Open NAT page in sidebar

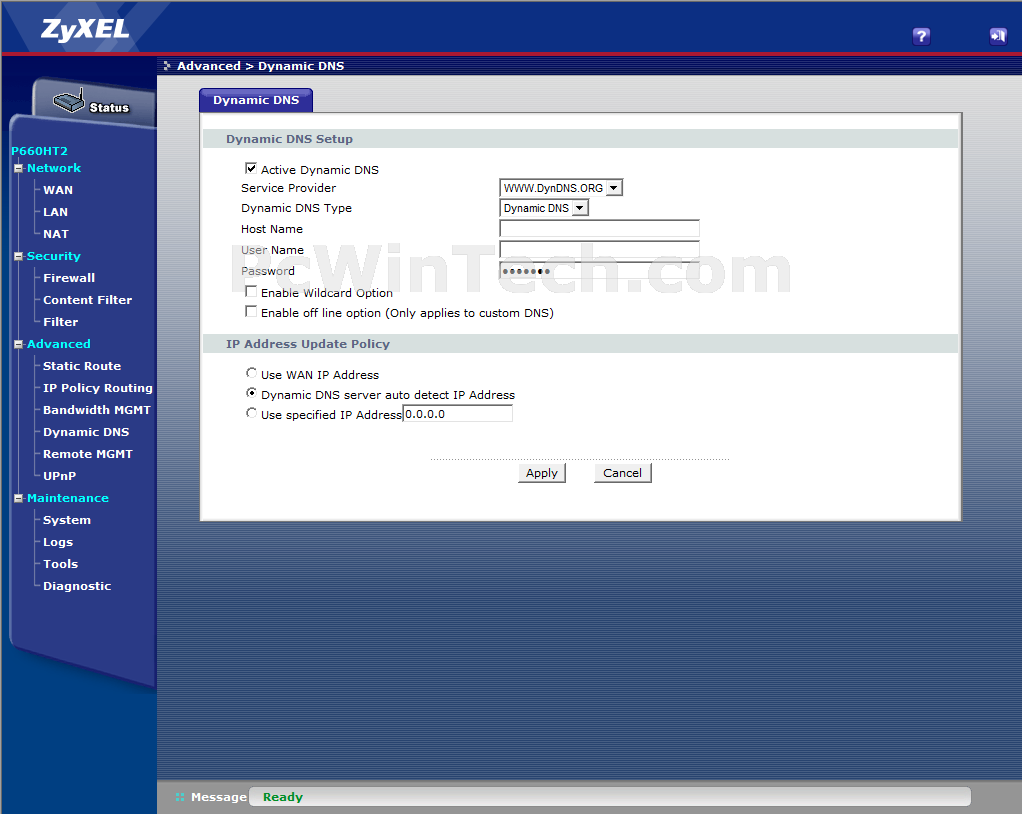coord(56,234)
